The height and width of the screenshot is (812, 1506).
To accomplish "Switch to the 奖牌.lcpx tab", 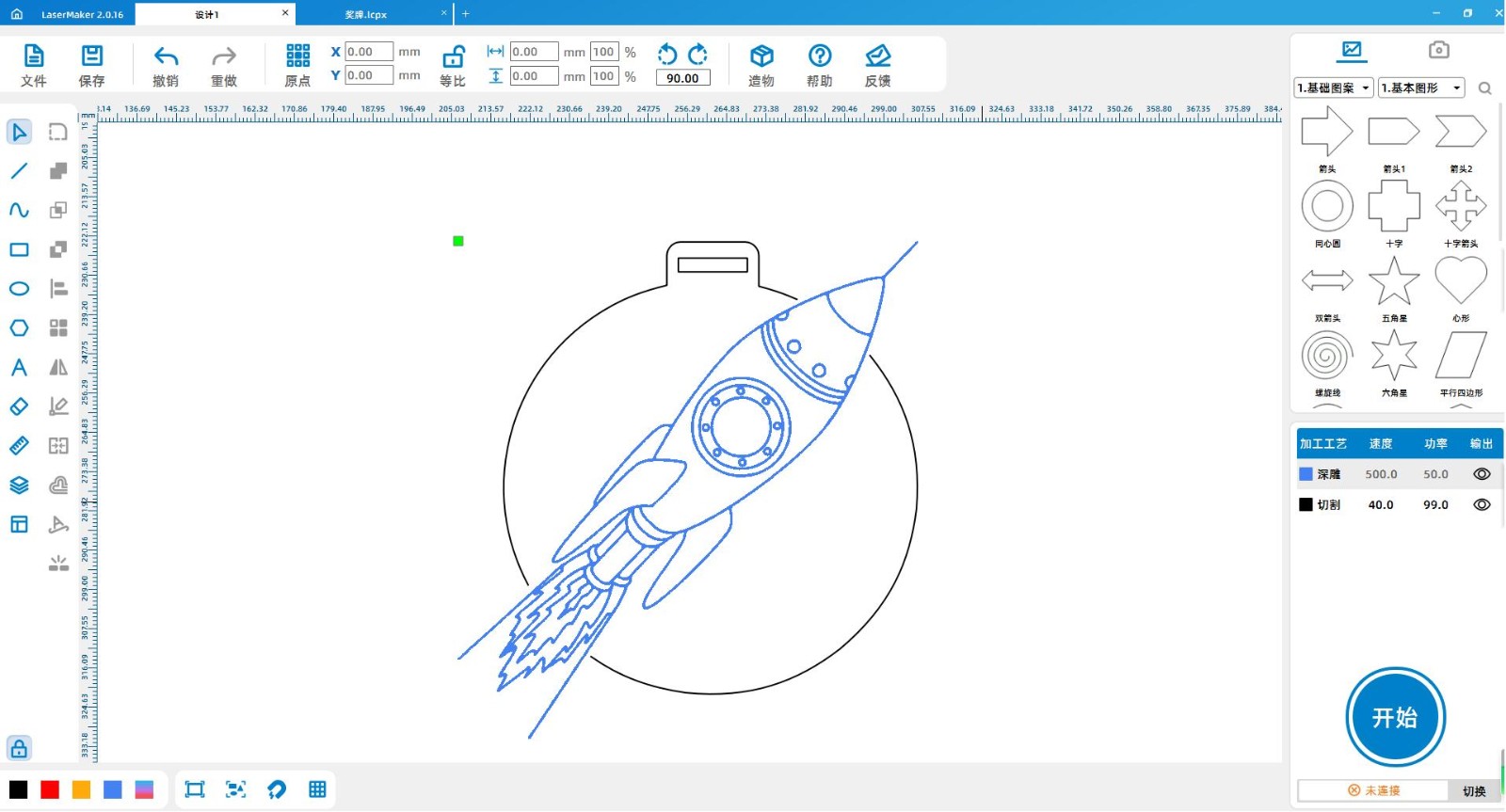I will 366,14.
